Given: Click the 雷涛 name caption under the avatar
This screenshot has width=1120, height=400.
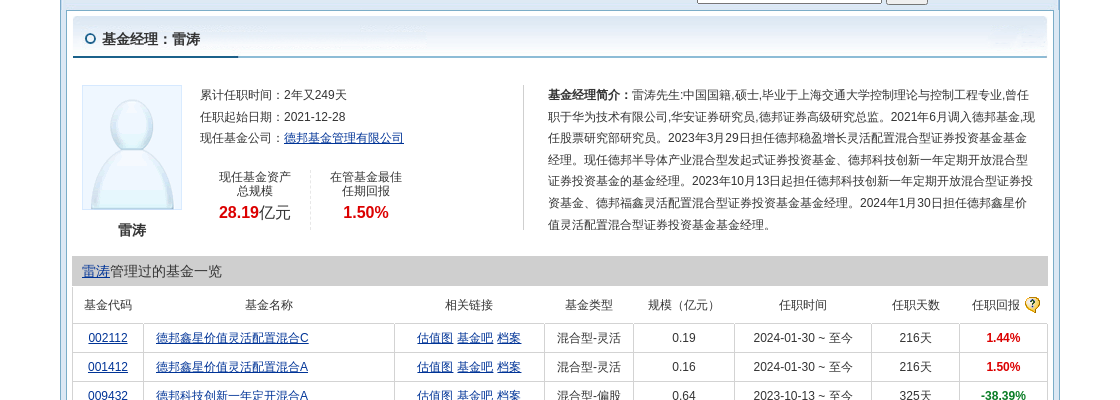Looking at the screenshot, I should pyautogui.click(x=132, y=230).
